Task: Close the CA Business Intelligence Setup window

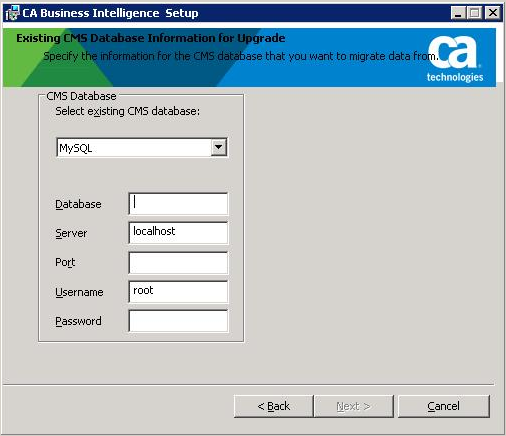Action: tap(493, 13)
